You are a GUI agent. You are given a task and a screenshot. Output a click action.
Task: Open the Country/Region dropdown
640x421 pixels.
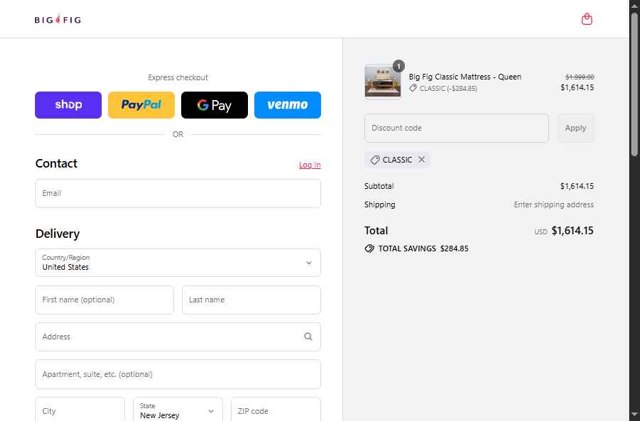pos(178,263)
